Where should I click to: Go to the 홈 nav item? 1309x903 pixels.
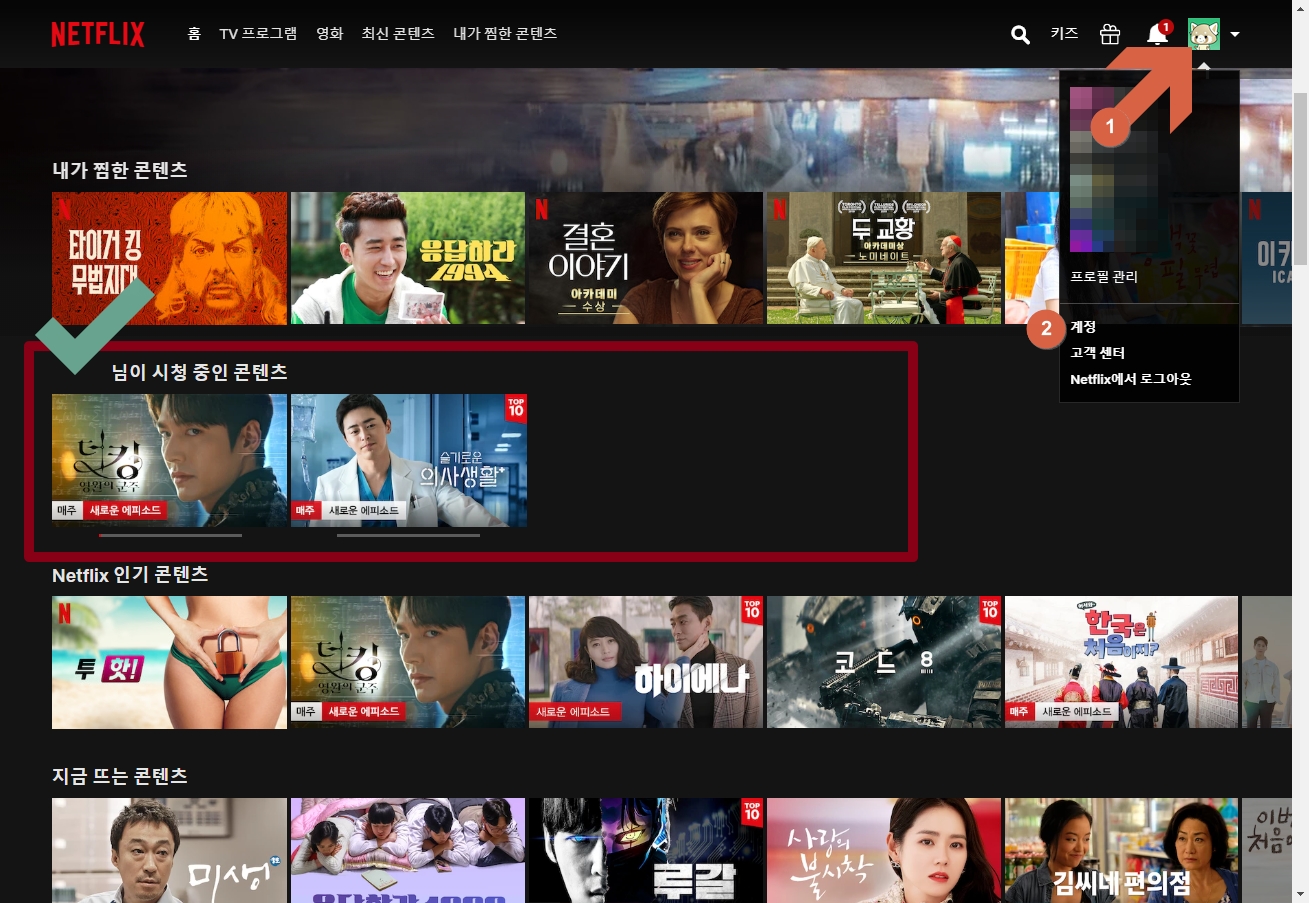click(x=194, y=34)
